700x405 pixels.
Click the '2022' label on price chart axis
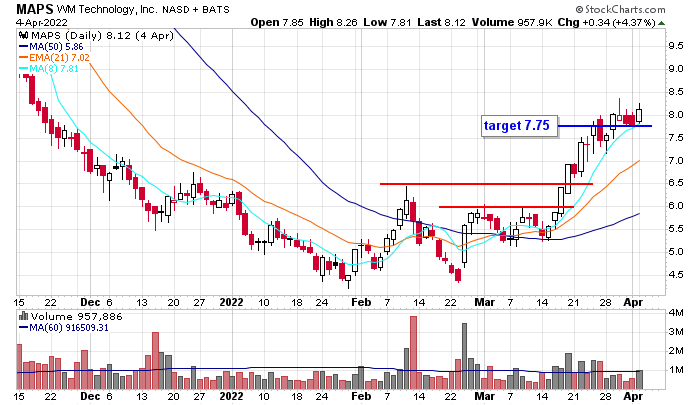coord(231,303)
